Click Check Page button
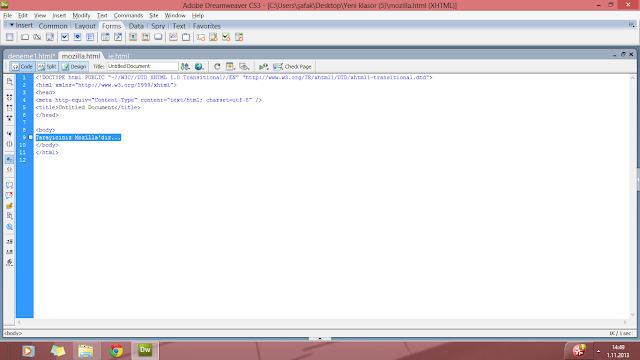 tap(292, 67)
